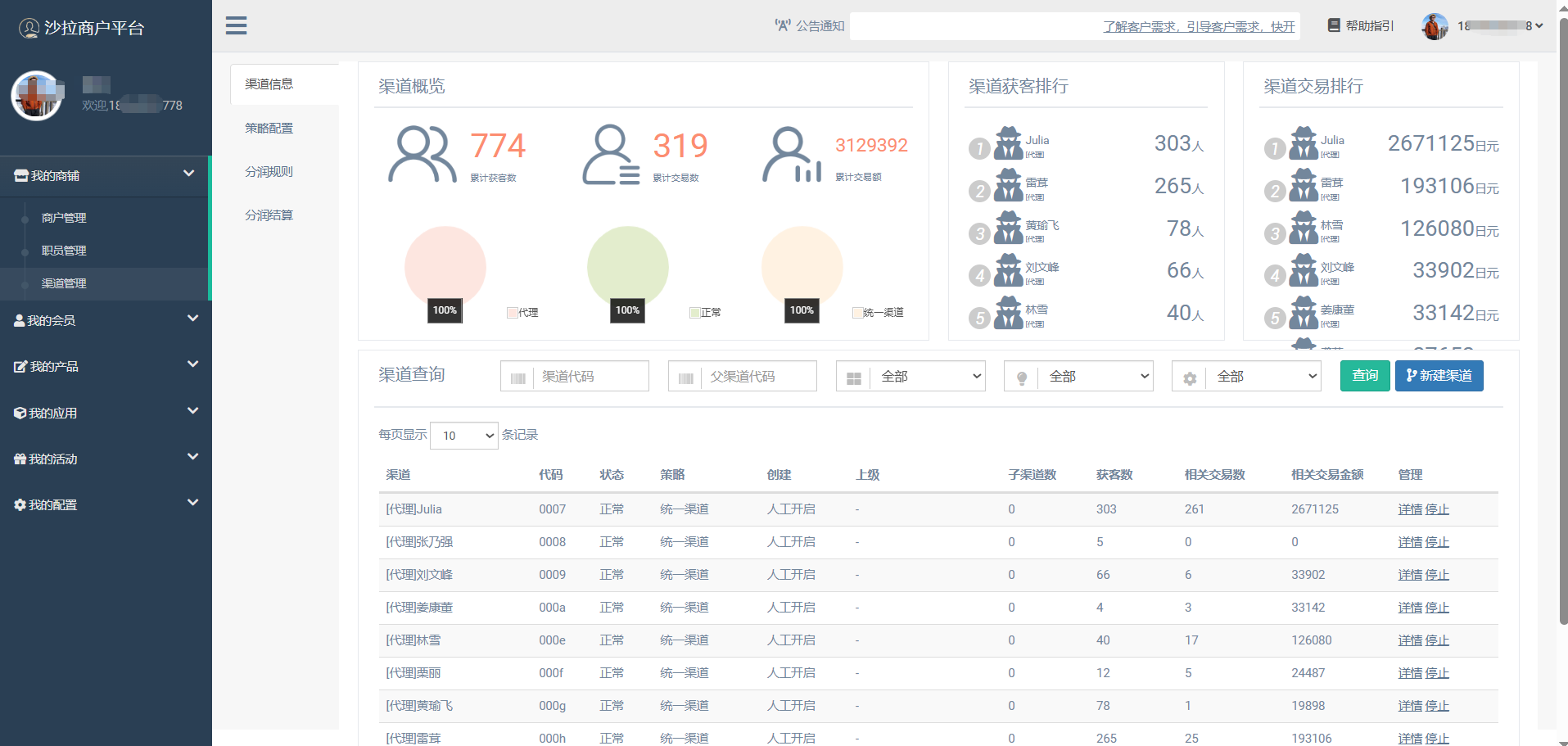Toggle the 统一渠道 legend swatch

click(857, 313)
